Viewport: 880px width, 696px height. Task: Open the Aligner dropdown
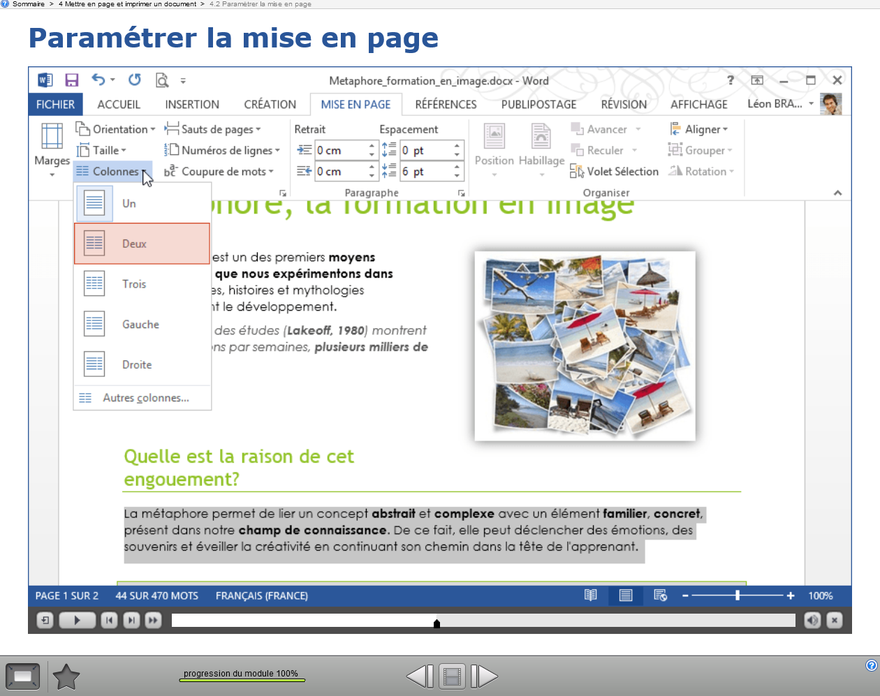coord(699,129)
